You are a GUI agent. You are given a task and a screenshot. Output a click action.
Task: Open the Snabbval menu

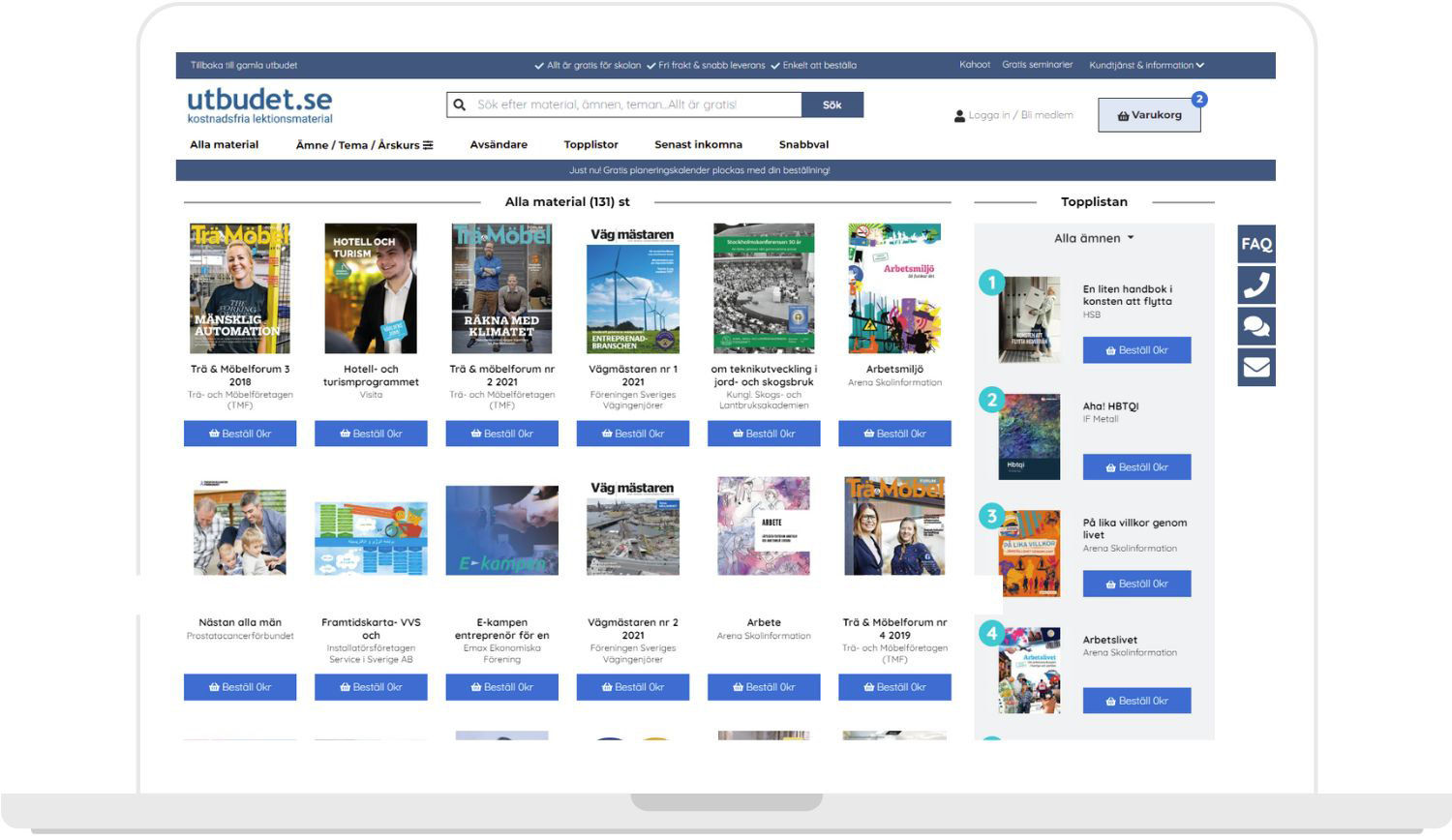(x=803, y=145)
